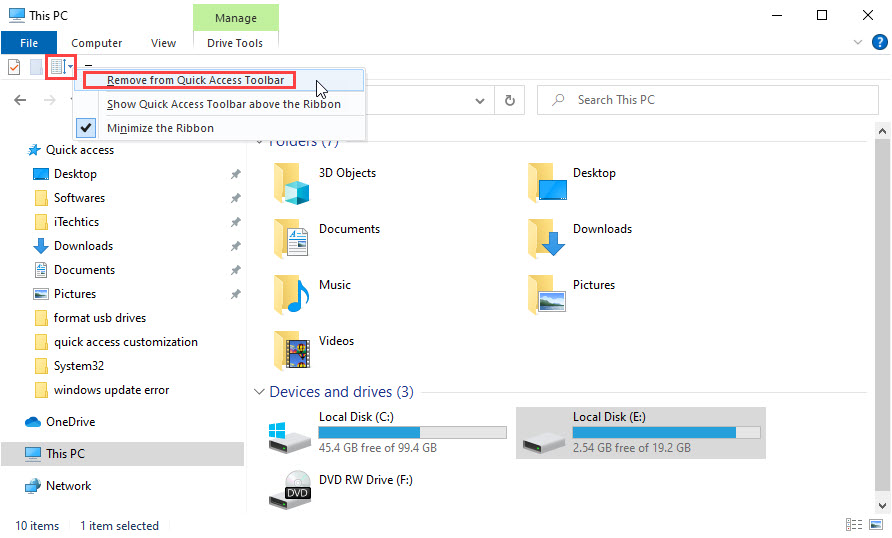Collapse the Folders group chevron
The height and width of the screenshot is (538, 892).
pos(259,142)
